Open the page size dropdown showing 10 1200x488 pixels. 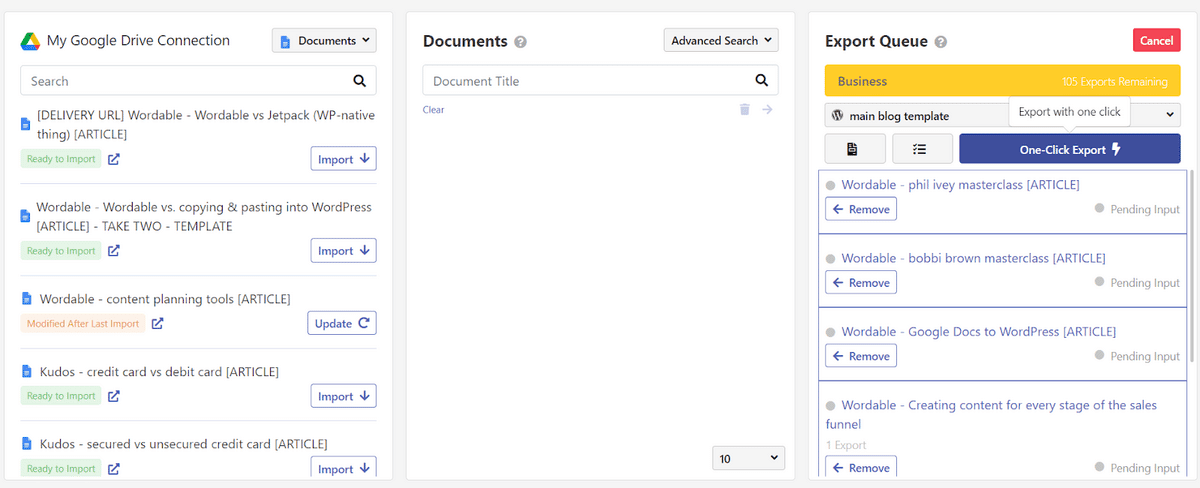coord(748,458)
